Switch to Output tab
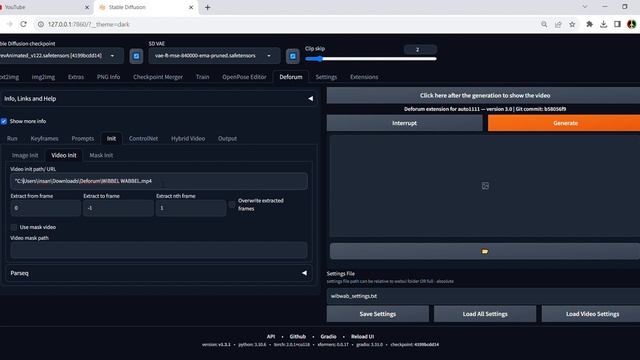 tap(227, 139)
